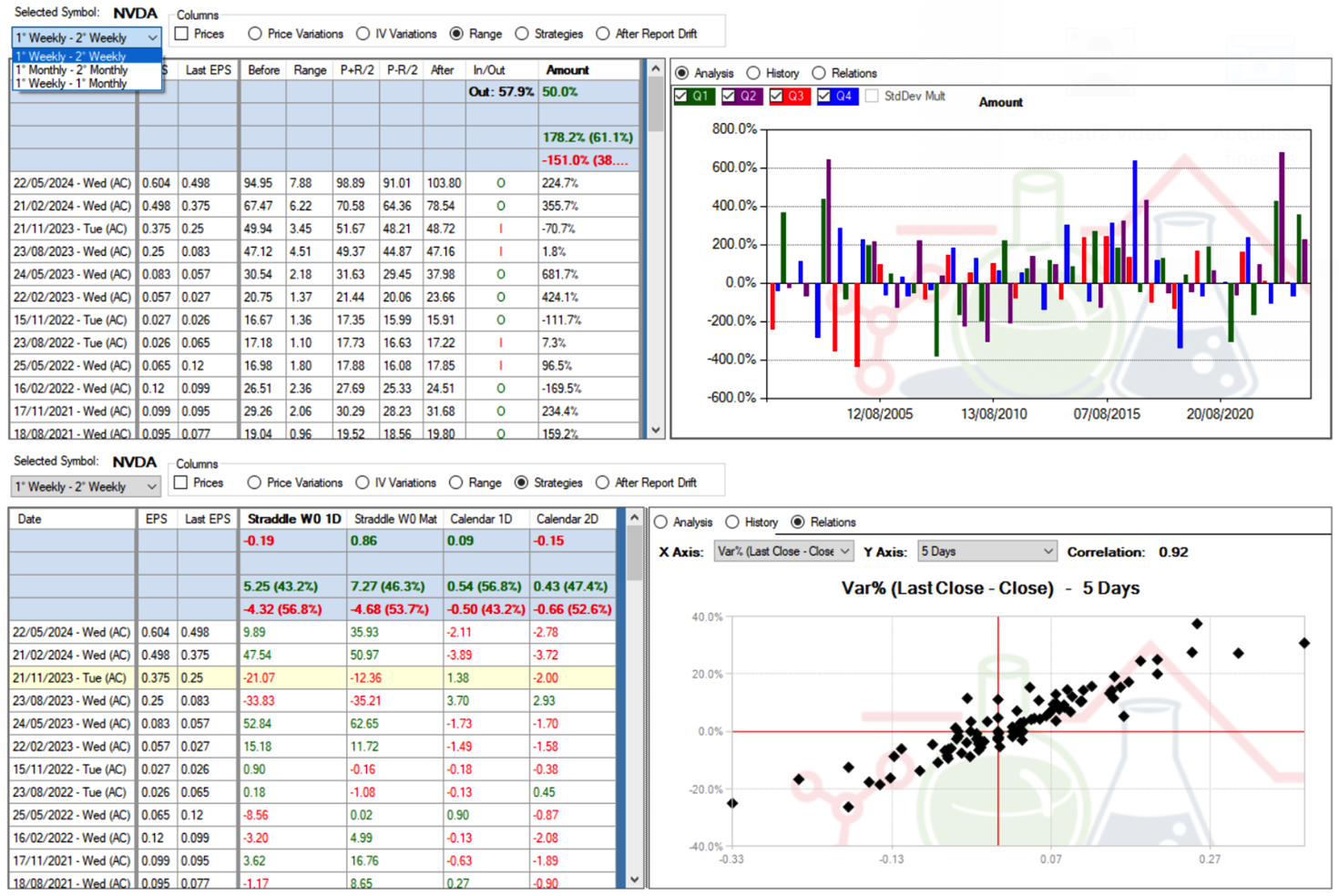Click the "681.7%" Amount cell

(590, 274)
